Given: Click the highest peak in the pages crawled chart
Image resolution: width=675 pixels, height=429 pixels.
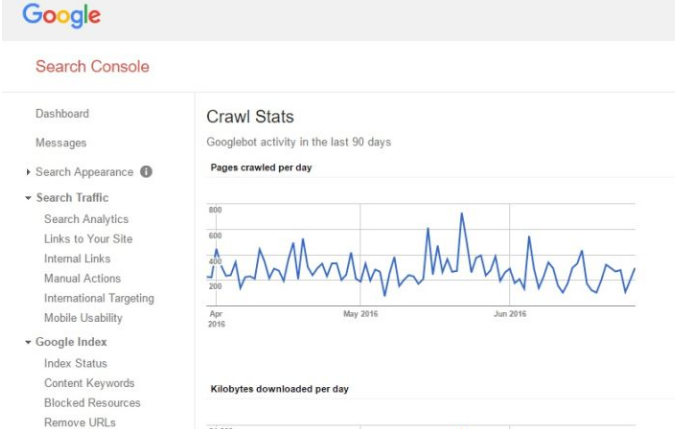Looking at the screenshot, I should point(461,213).
